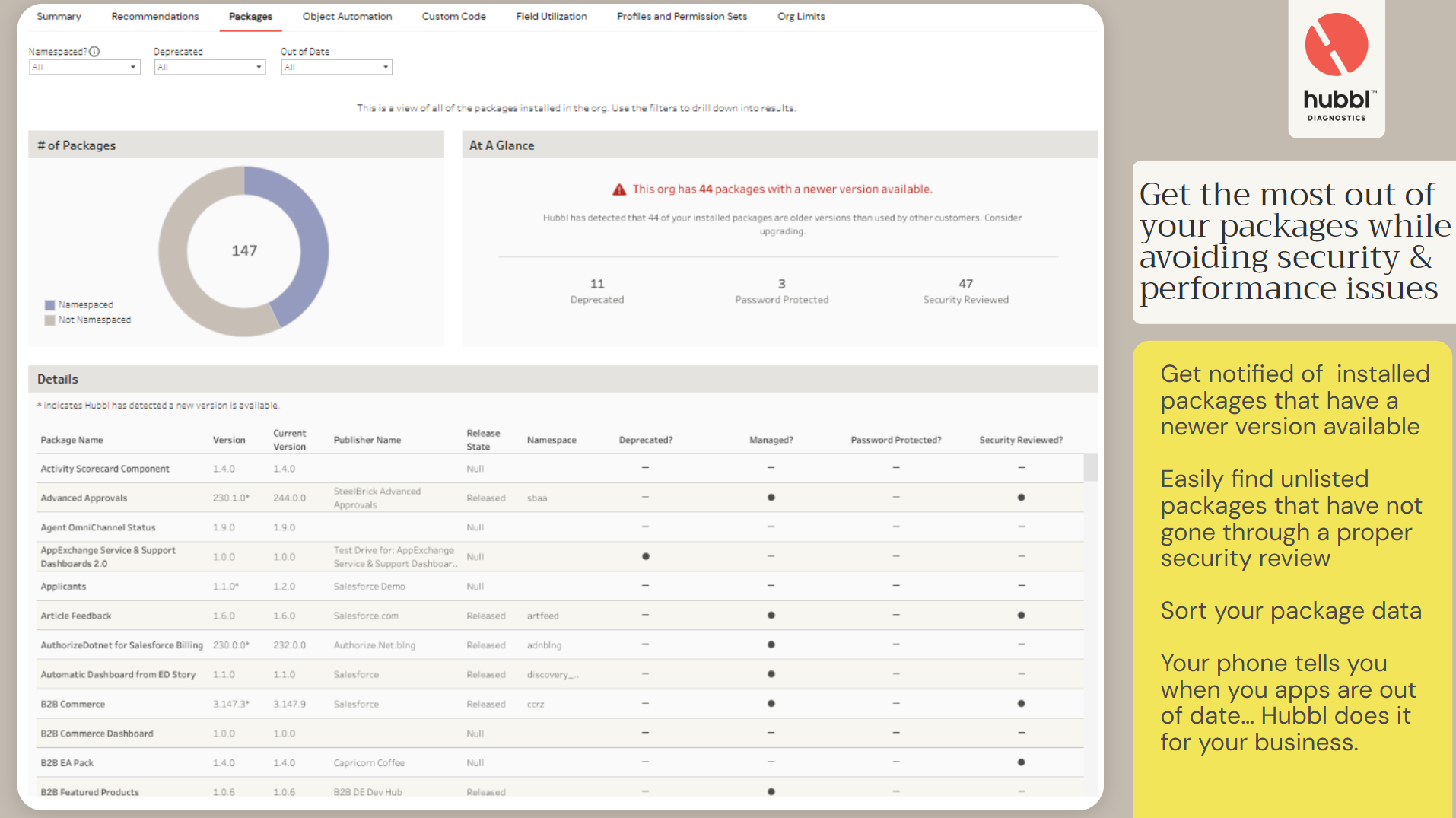The image size is (1456, 818).
Task: Click the Security Reviewed dot for B2B Commerce
Action: 1022,703
